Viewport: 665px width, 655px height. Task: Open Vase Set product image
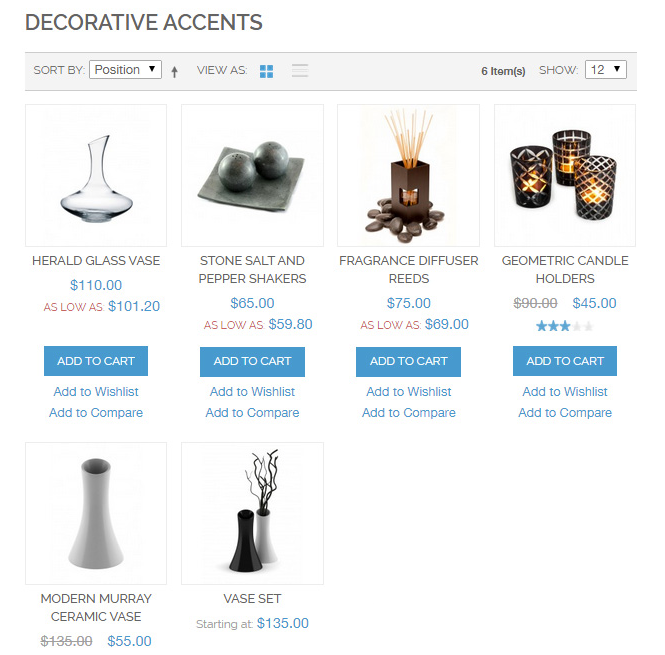tap(252, 513)
